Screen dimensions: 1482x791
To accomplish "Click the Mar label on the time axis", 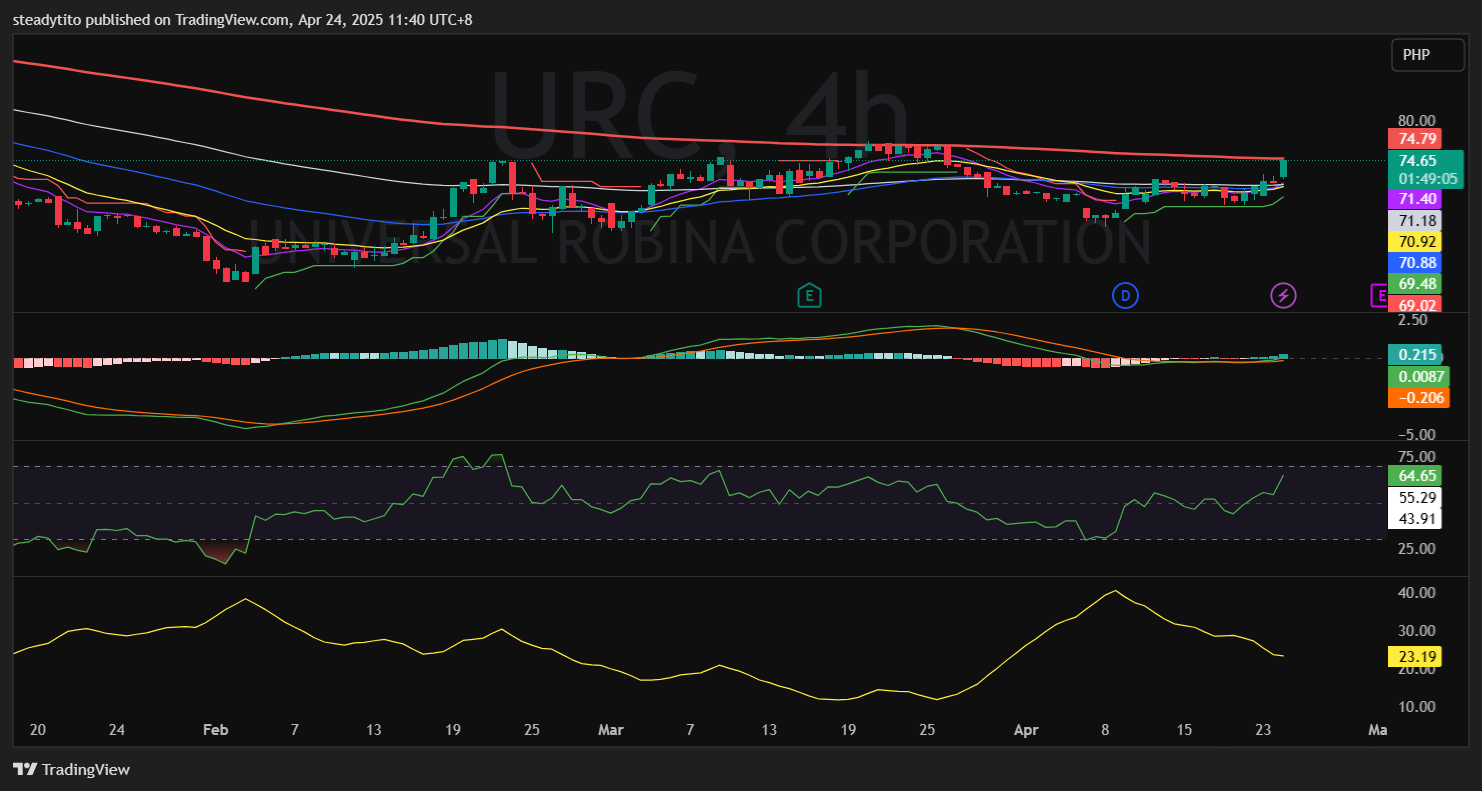I will (x=610, y=730).
